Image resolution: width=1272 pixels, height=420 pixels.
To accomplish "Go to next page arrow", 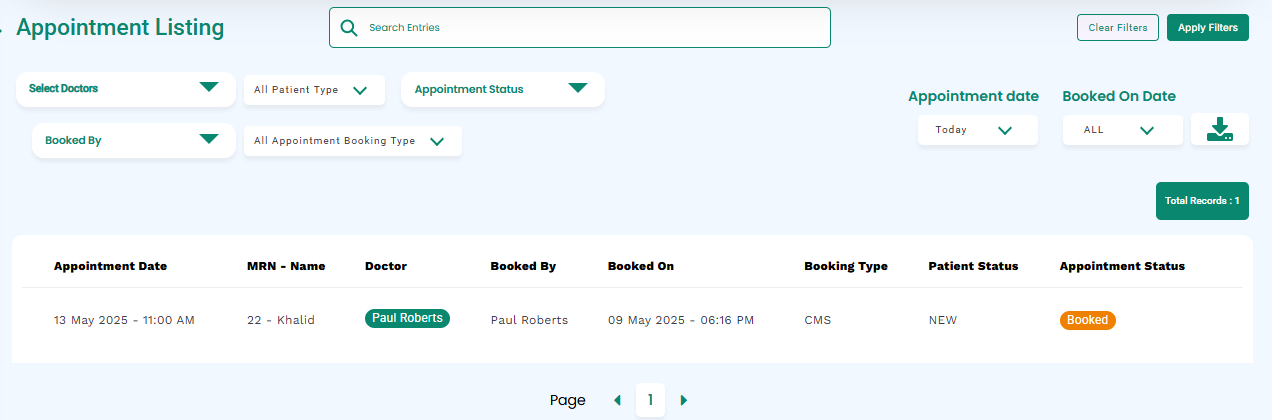I will [x=684, y=400].
